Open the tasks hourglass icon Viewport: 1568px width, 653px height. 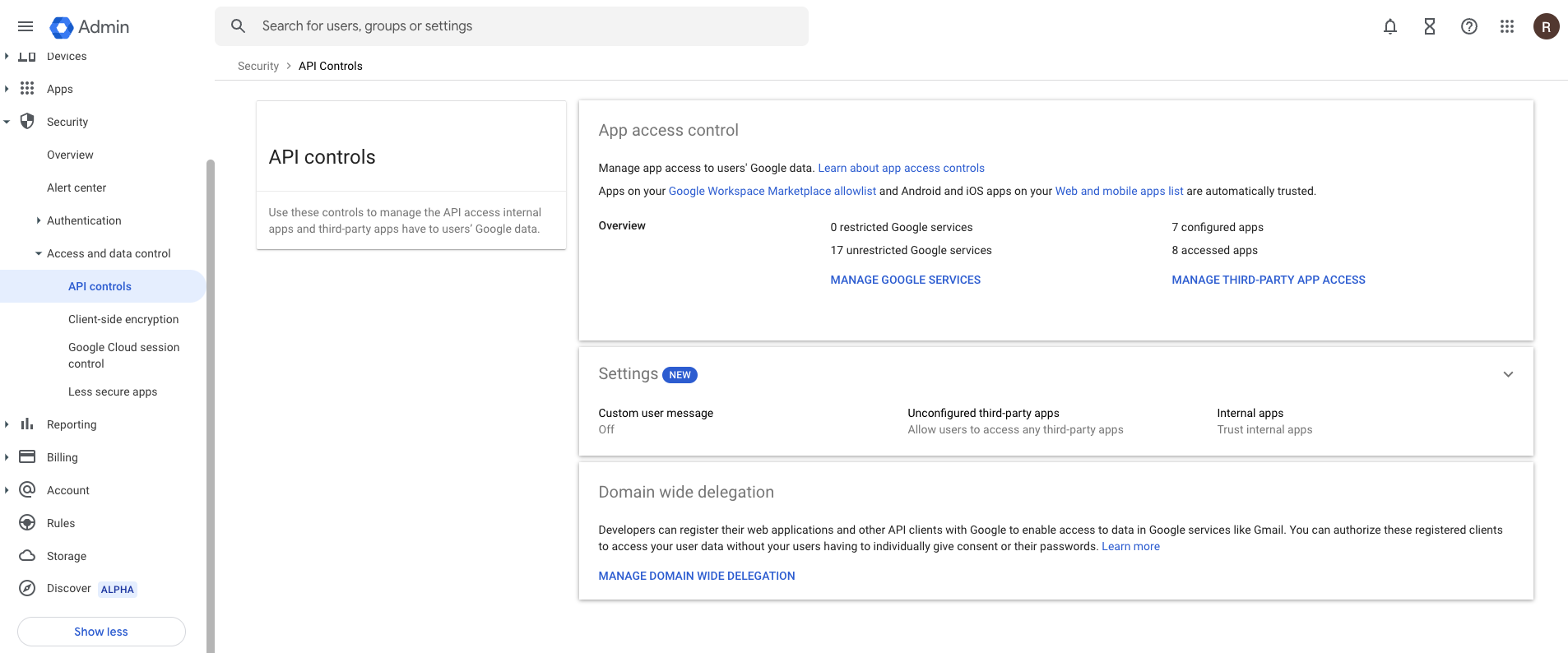click(1430, 26)
